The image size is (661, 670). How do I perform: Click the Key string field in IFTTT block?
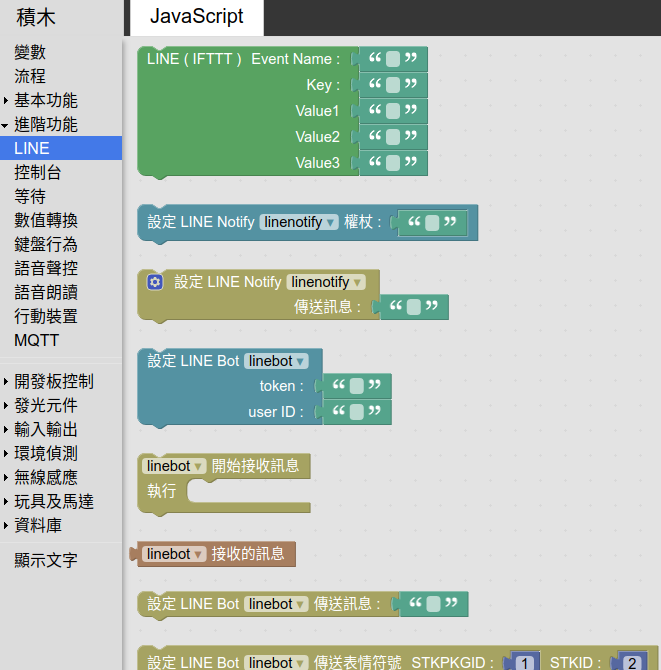393,85
